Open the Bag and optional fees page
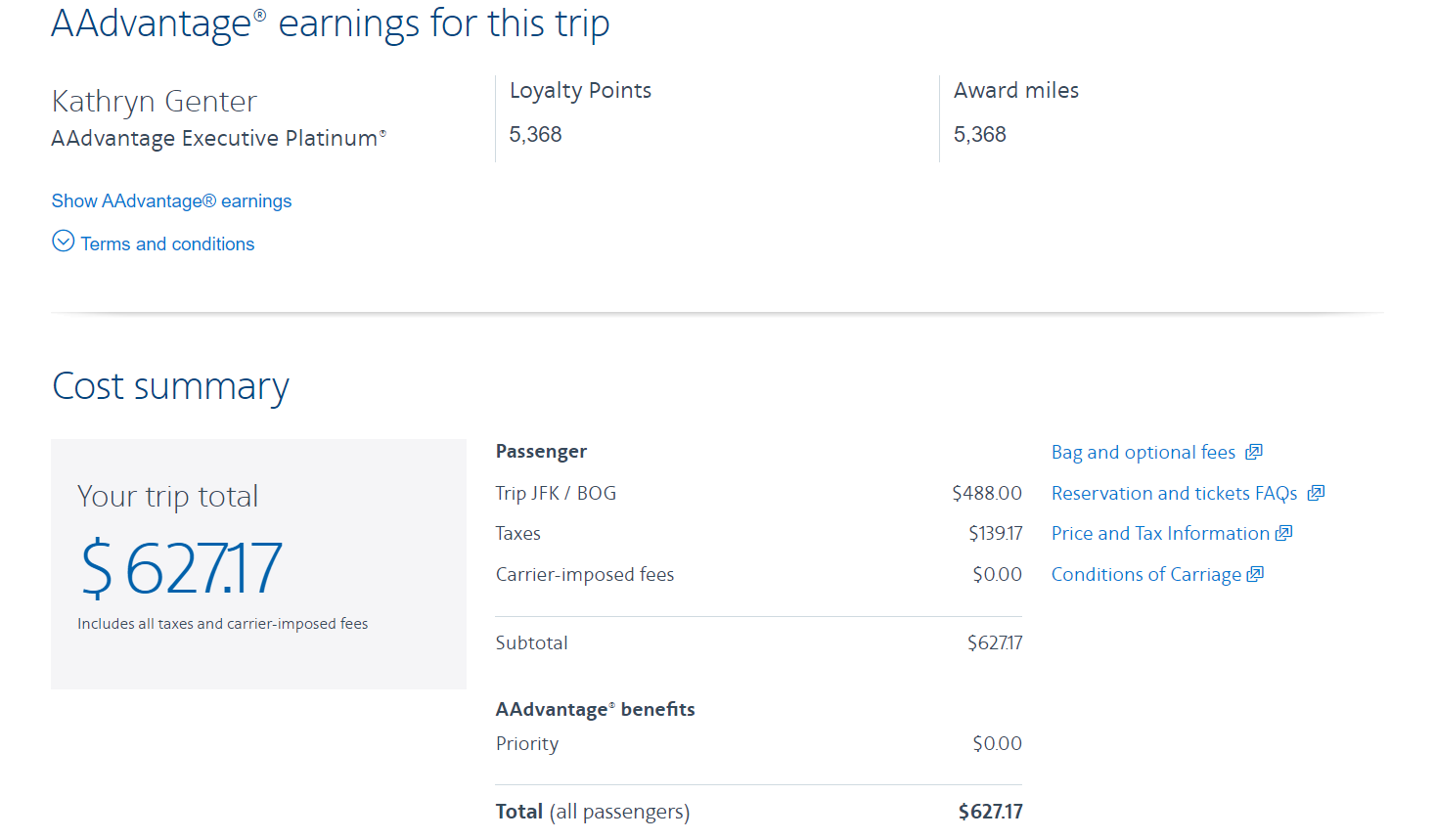The image size is (1435, 840). tap(1142, 452)
